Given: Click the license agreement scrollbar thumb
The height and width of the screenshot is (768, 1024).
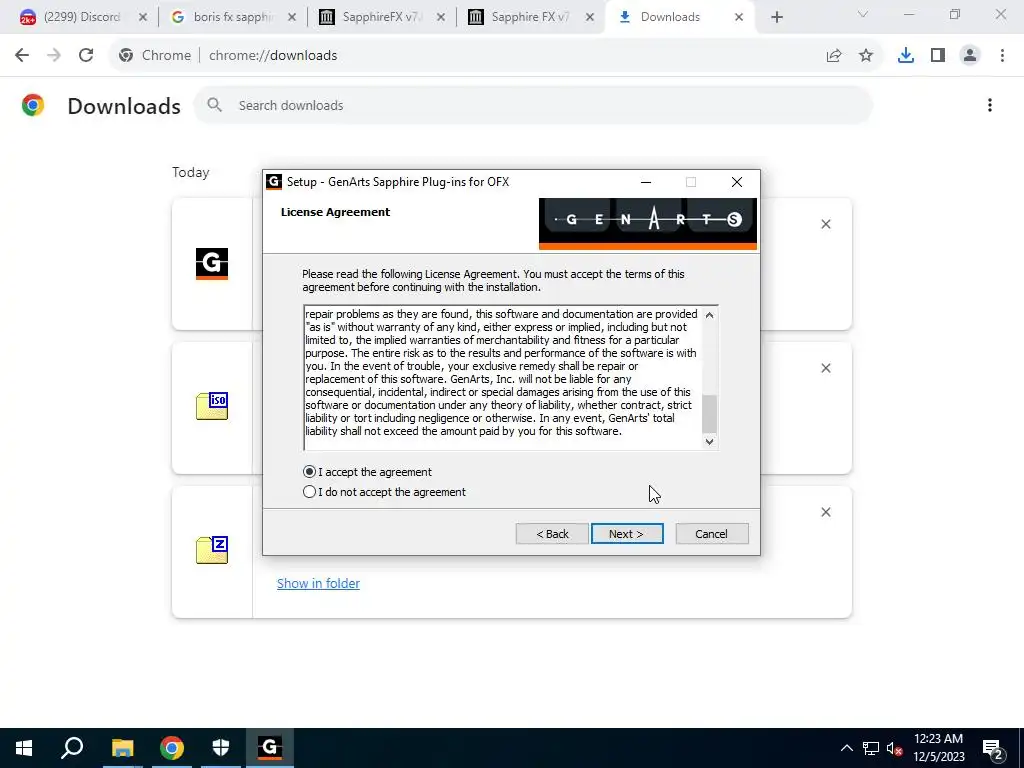Looking at the screenshot, I should pos(709,414).
